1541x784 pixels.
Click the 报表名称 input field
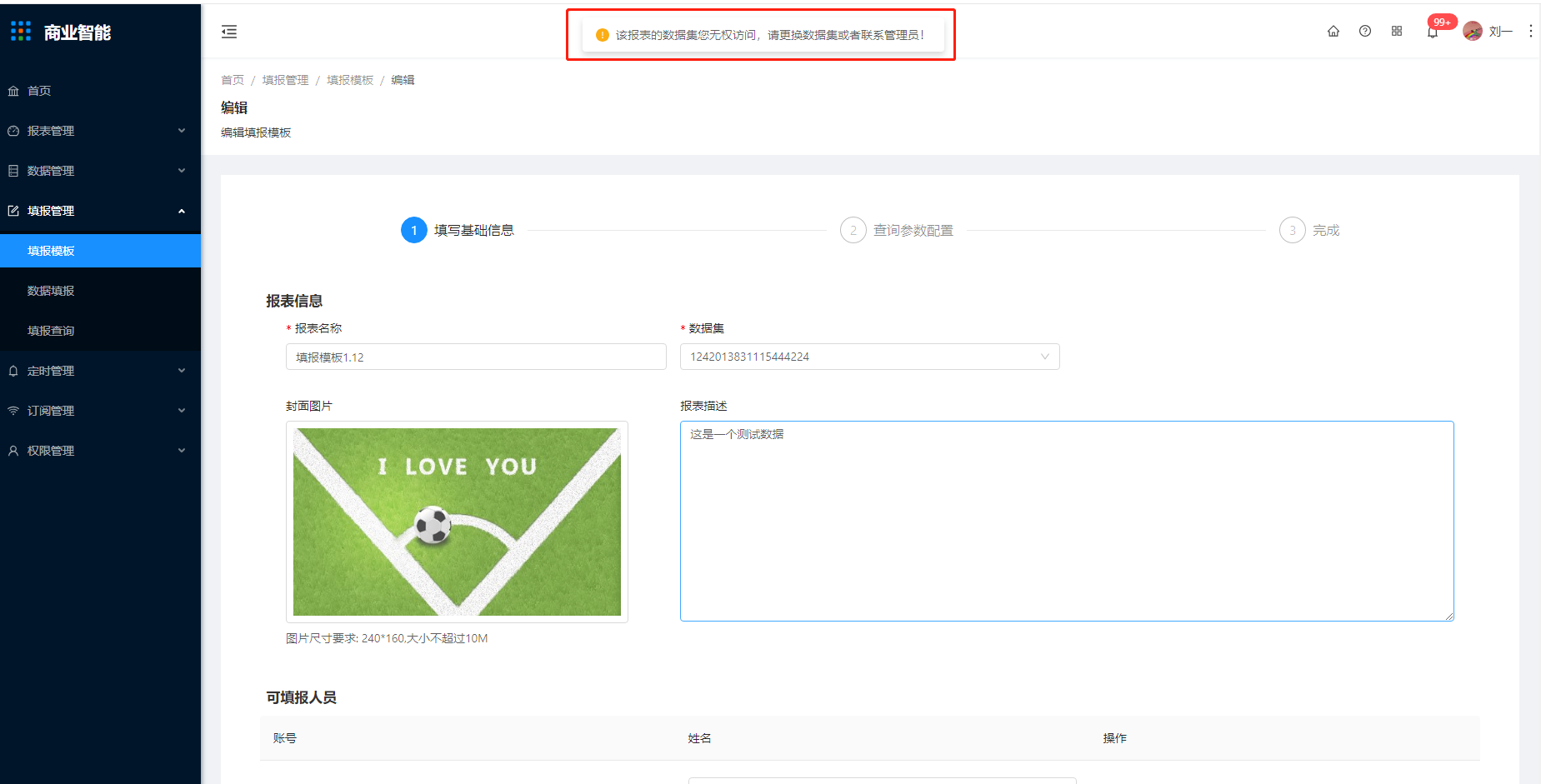point(476,357)
